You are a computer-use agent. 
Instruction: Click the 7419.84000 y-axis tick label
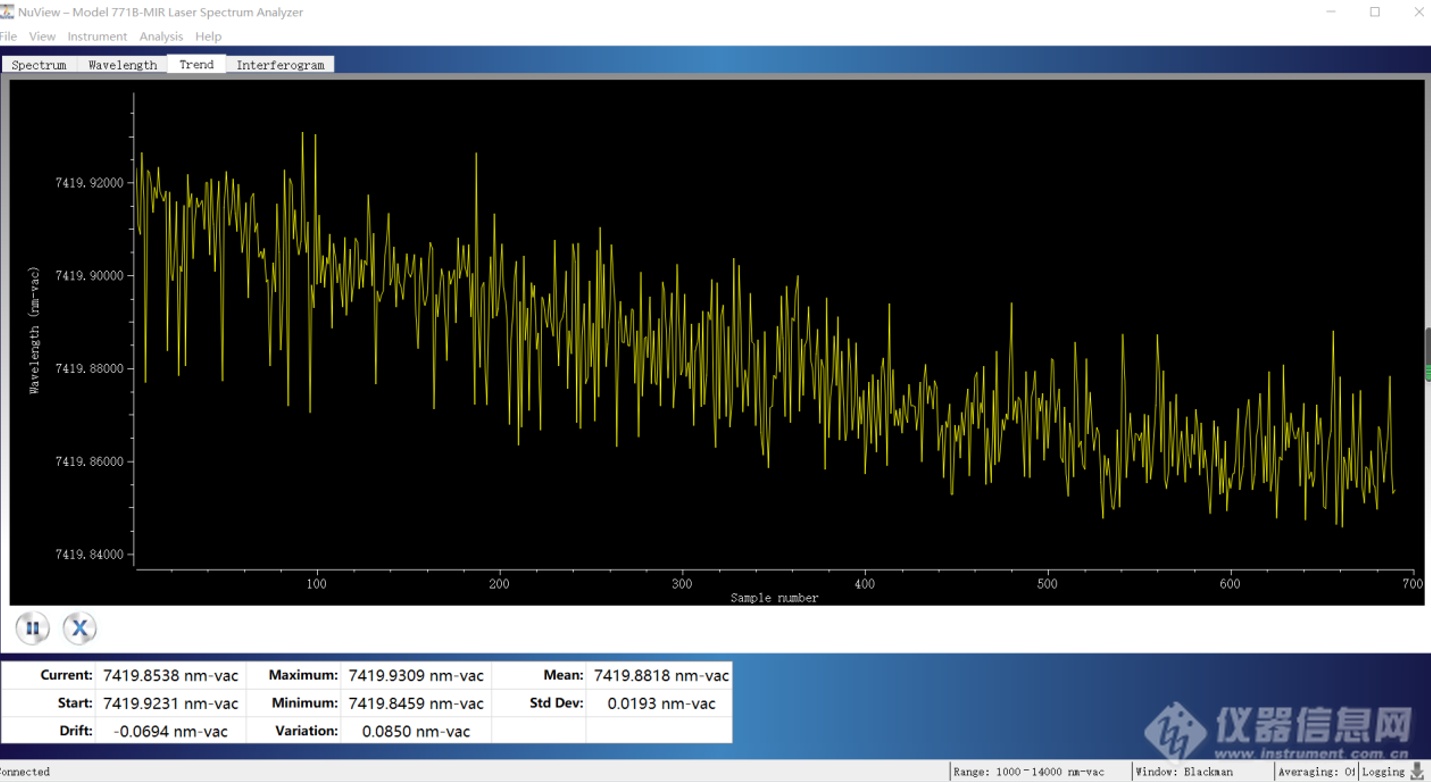point(90,555)
